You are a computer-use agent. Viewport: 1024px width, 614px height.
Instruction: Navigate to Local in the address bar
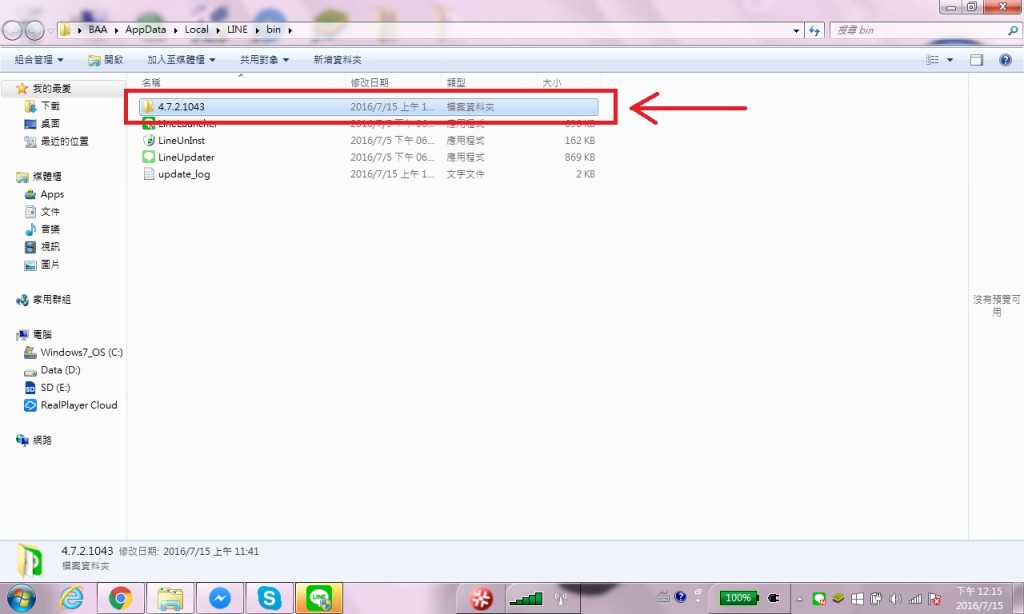(x=196, y=29)
